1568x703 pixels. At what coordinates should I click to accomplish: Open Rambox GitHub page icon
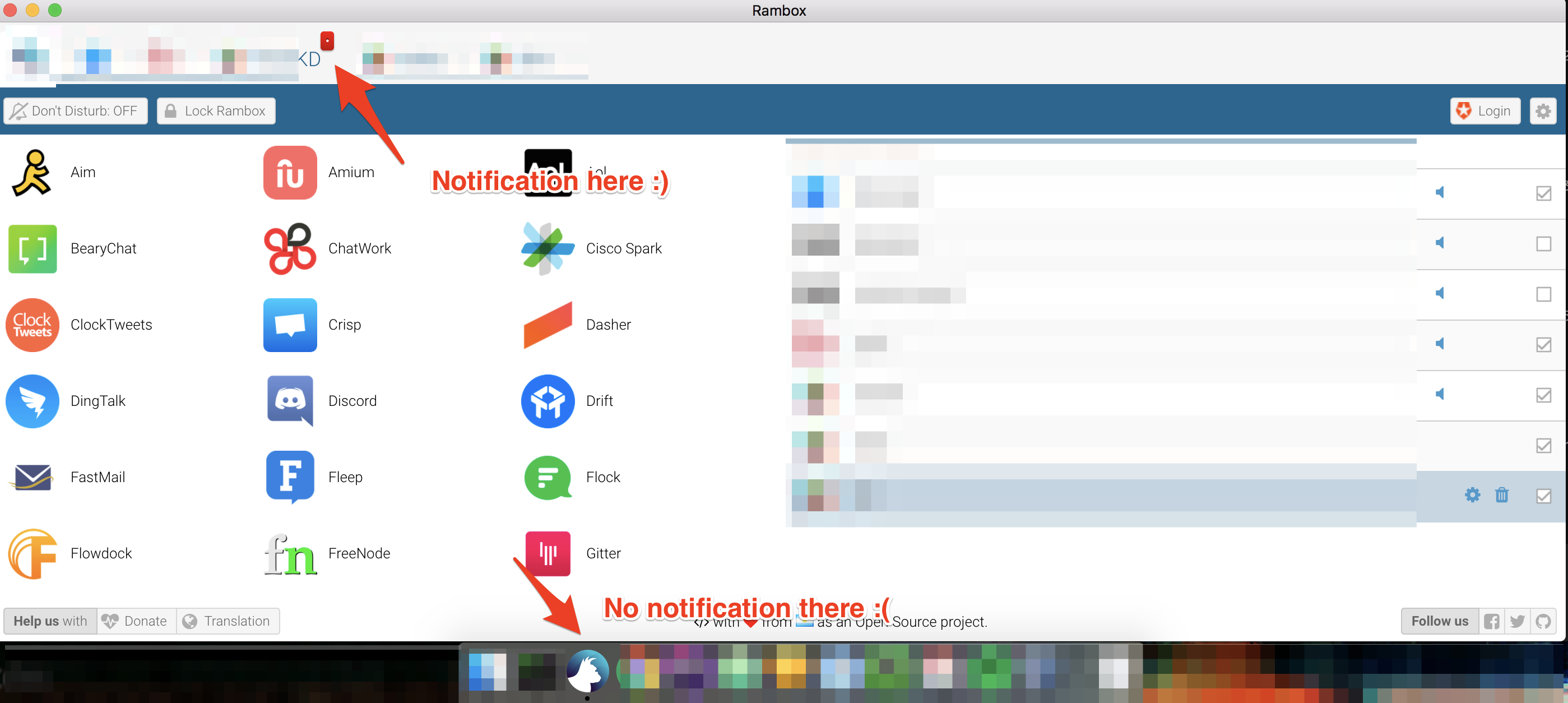pos(1542,621)
